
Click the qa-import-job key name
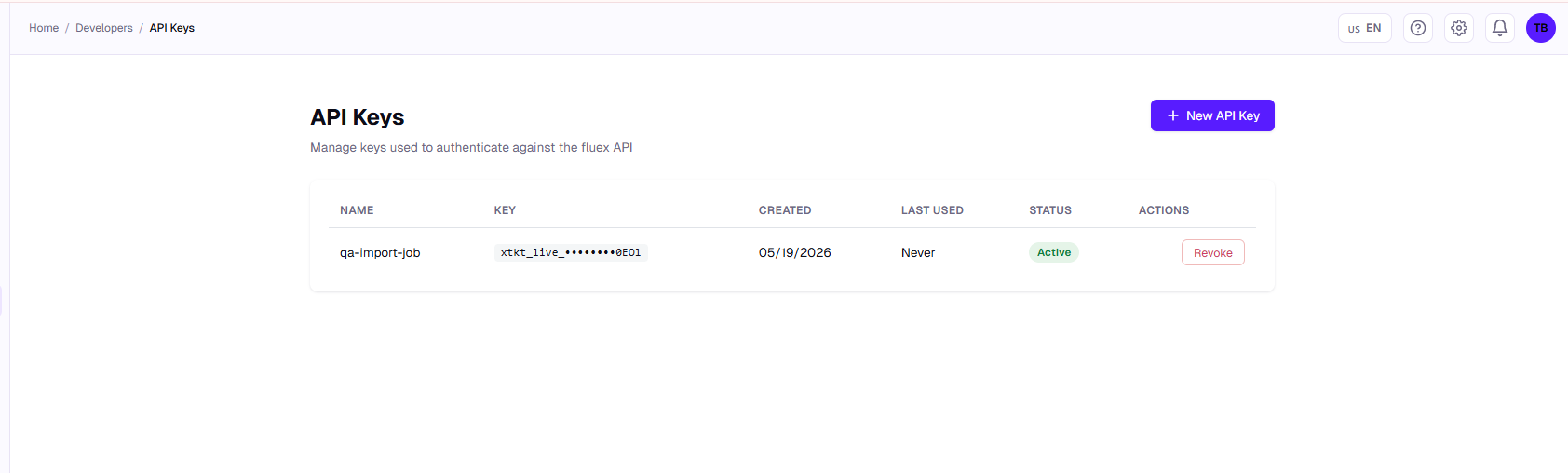(x=380, y=253)
